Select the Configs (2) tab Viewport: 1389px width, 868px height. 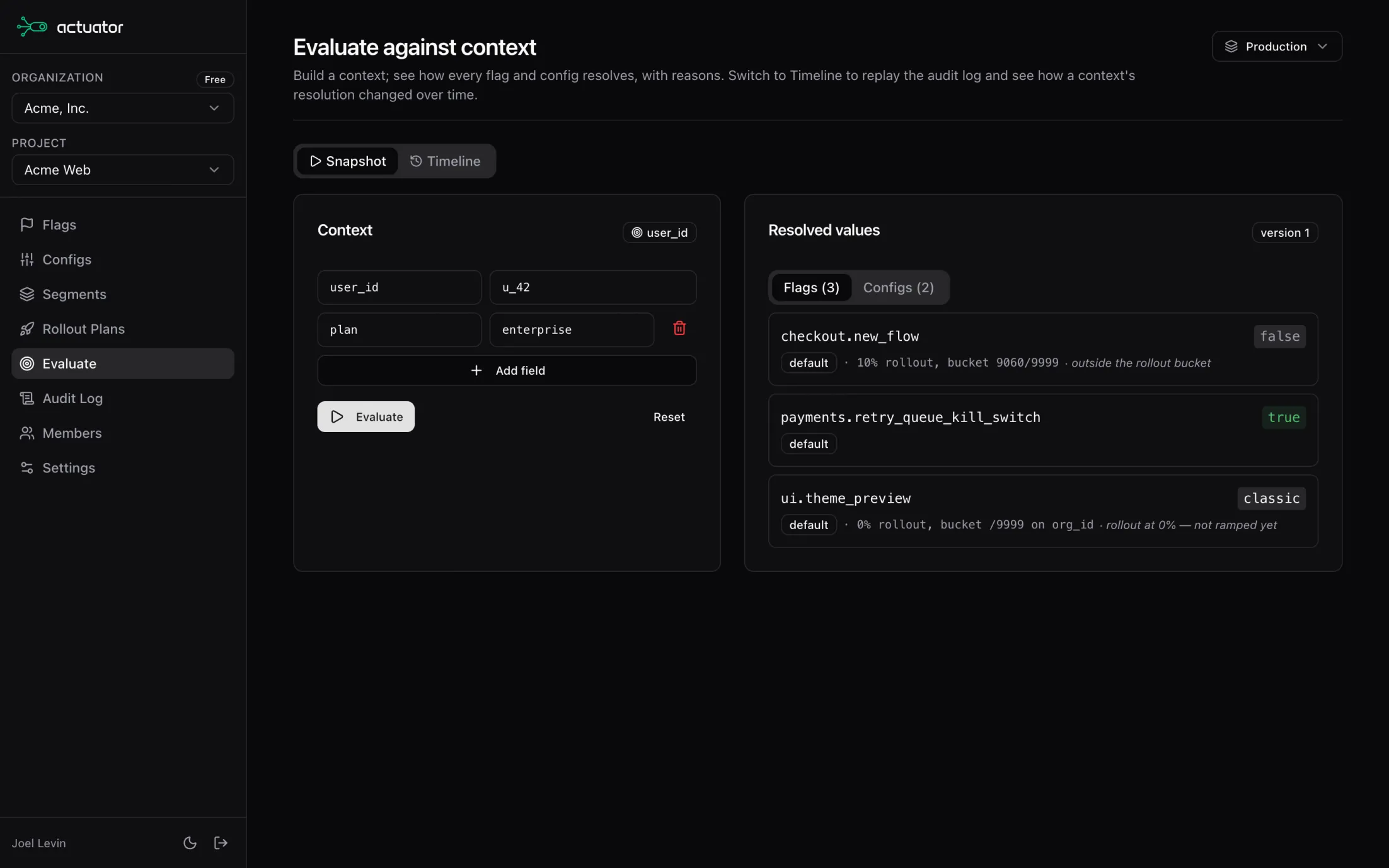(898, 287)
